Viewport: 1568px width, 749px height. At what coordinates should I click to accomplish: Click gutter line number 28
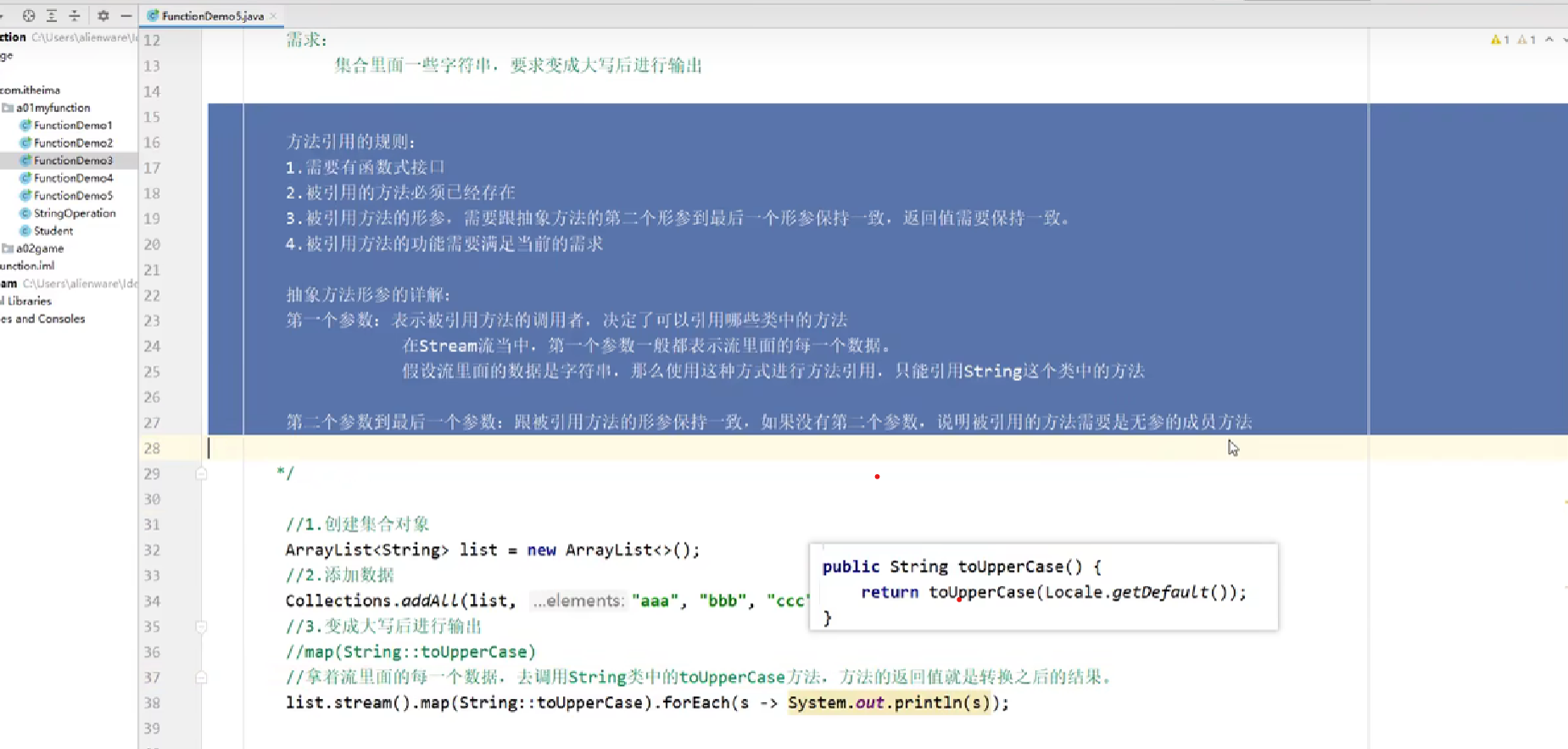tap(152, 448)
